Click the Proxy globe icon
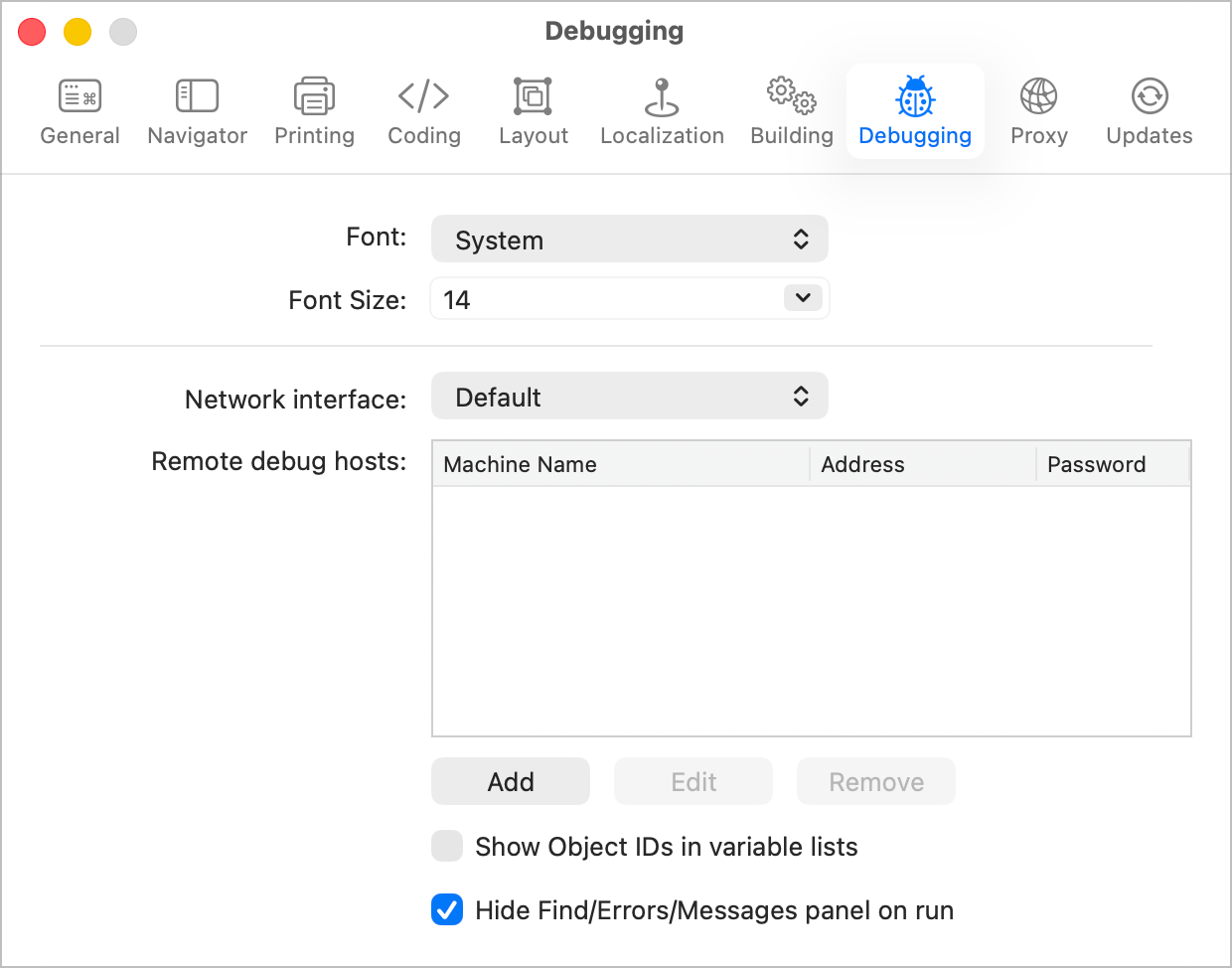The width and height of the screenshot is (1232, 968). tap(1038, 109)
